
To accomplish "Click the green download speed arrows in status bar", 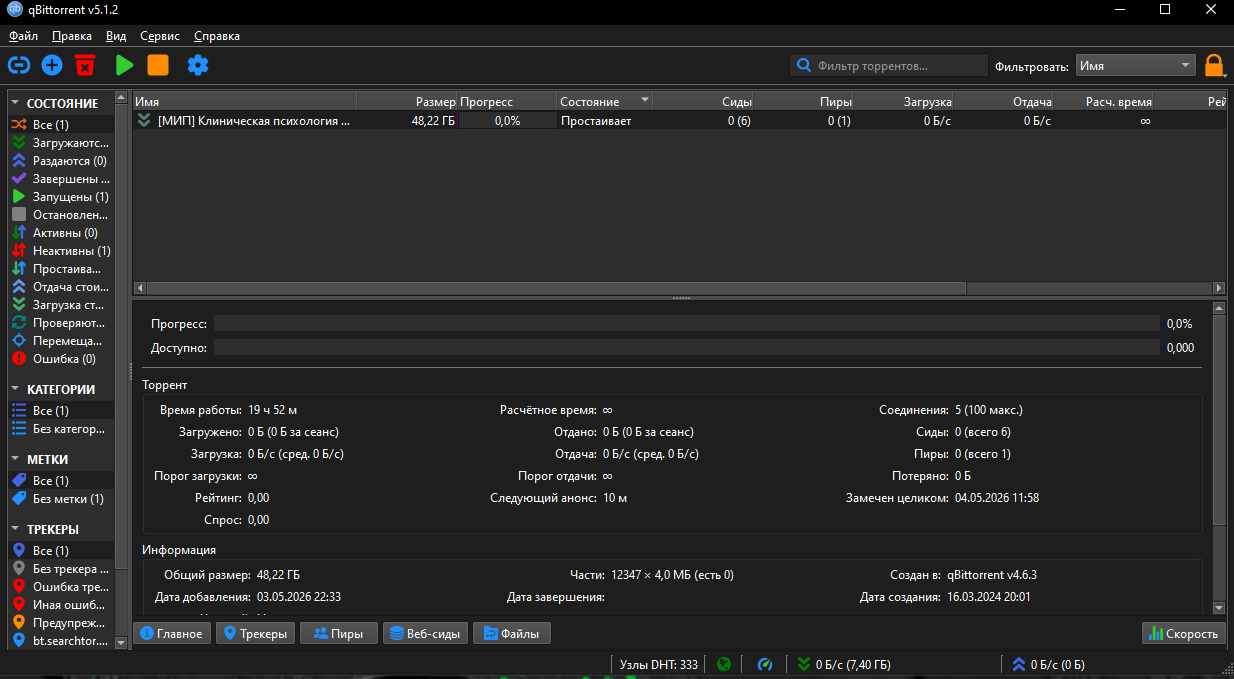I will click(x=804, y=664).
